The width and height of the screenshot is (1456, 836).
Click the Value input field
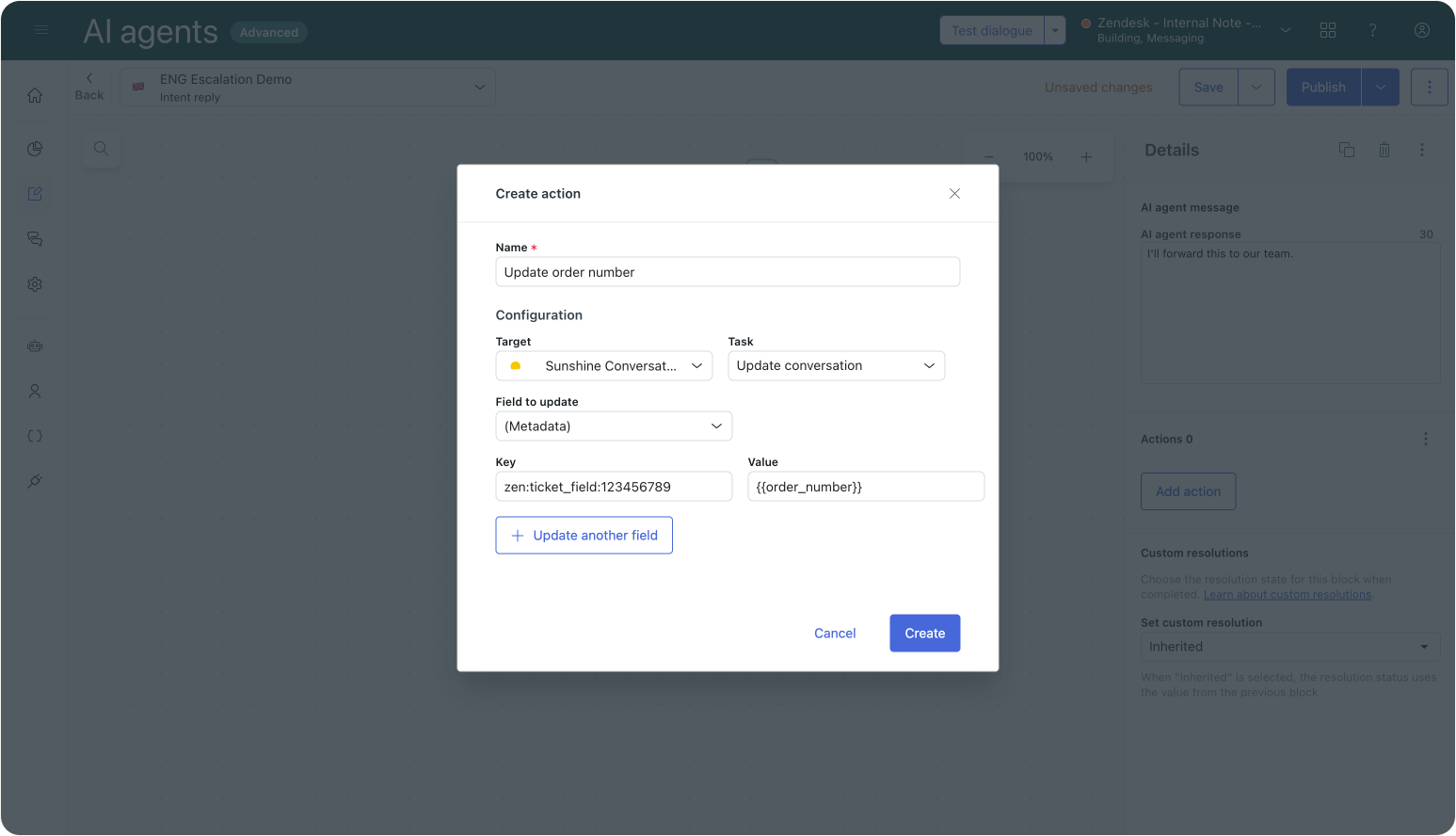coord(865,487)
